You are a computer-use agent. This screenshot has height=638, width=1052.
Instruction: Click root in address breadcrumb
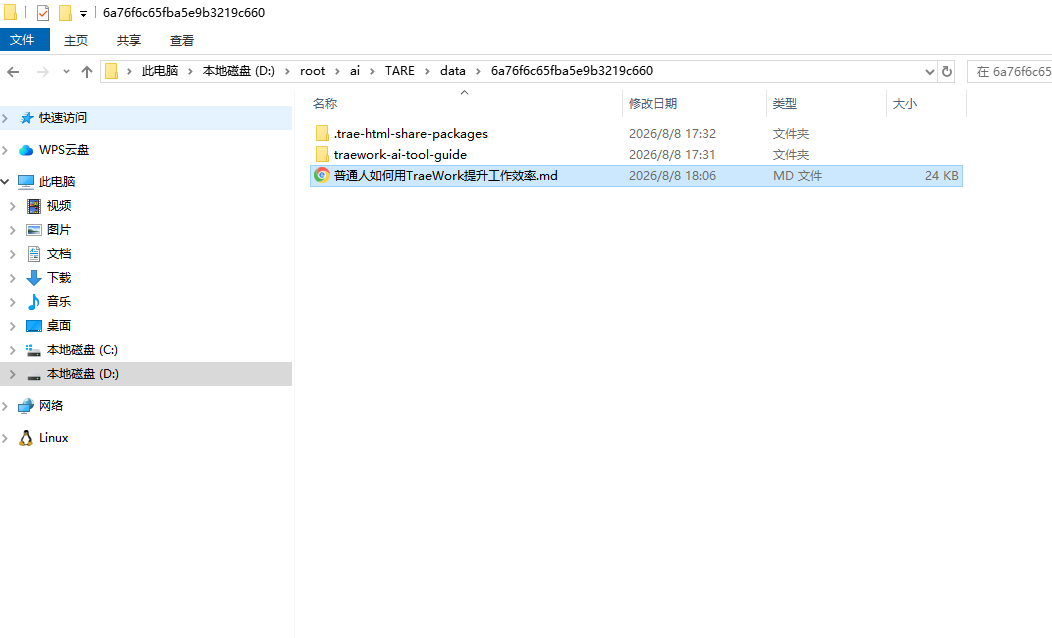[x=313, y=70]
